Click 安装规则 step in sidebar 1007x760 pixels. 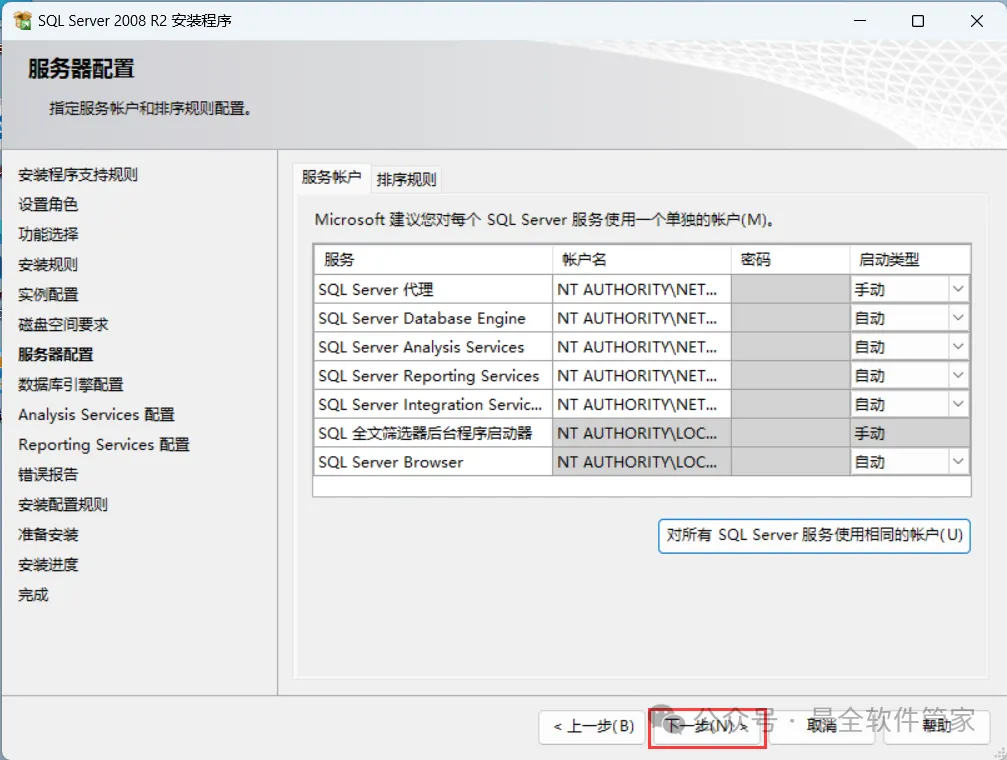click(x=48, y=265)
